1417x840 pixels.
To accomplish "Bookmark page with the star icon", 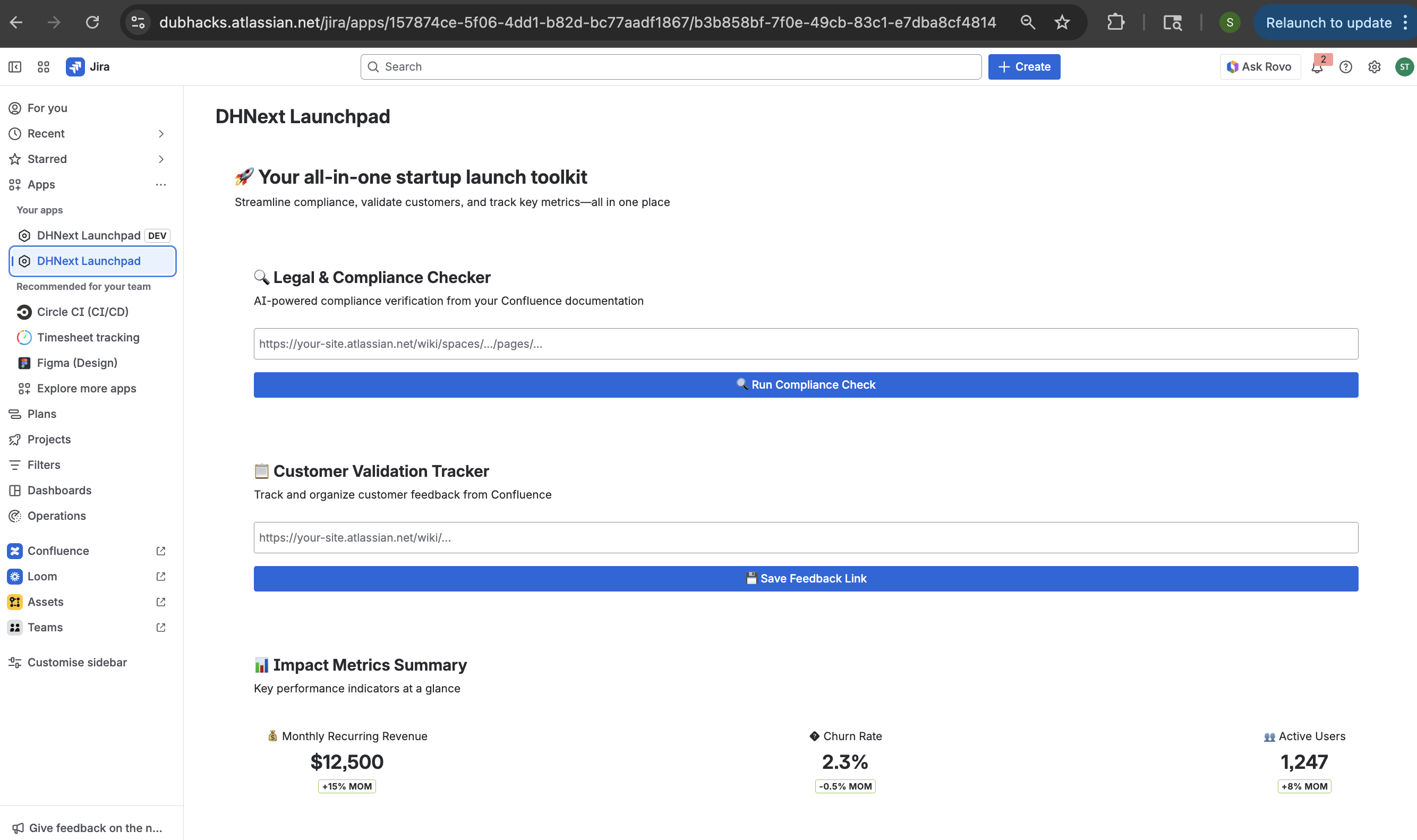I will click(x=1062, y=23).
